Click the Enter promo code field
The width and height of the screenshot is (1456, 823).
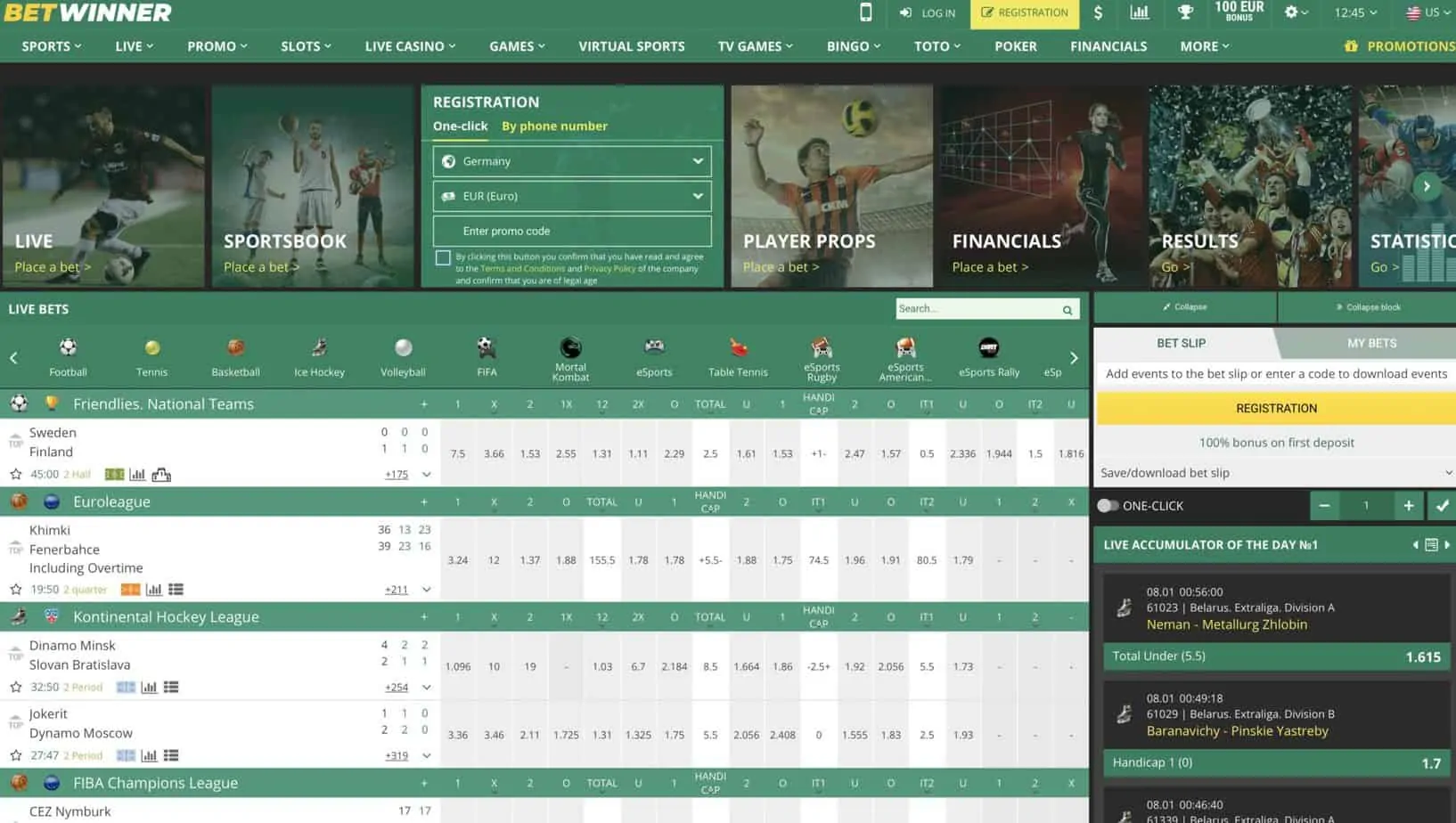[572, 231]
